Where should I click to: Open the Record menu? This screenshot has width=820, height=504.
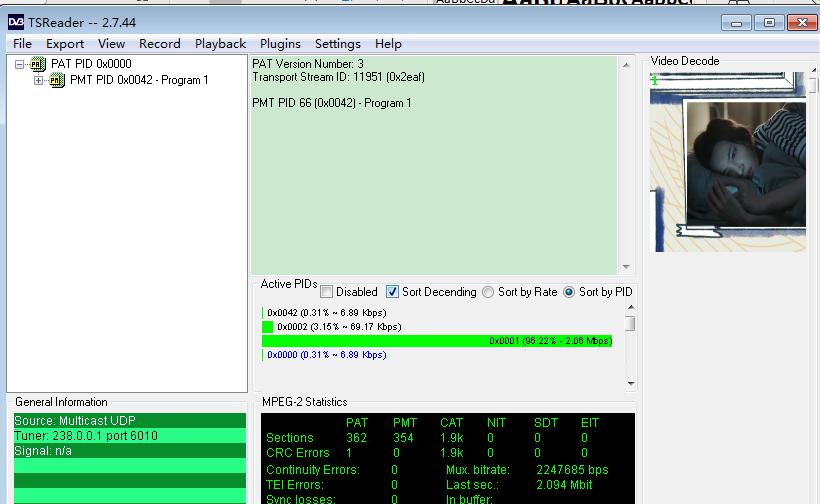click(x=160, y=43)
